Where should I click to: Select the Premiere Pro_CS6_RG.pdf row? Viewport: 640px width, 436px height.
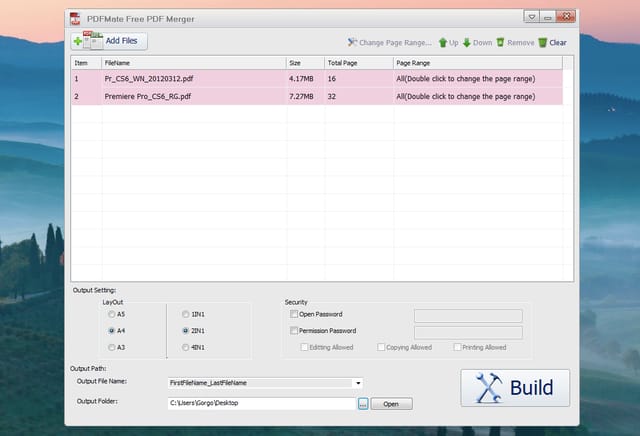(x=317, y=96)
